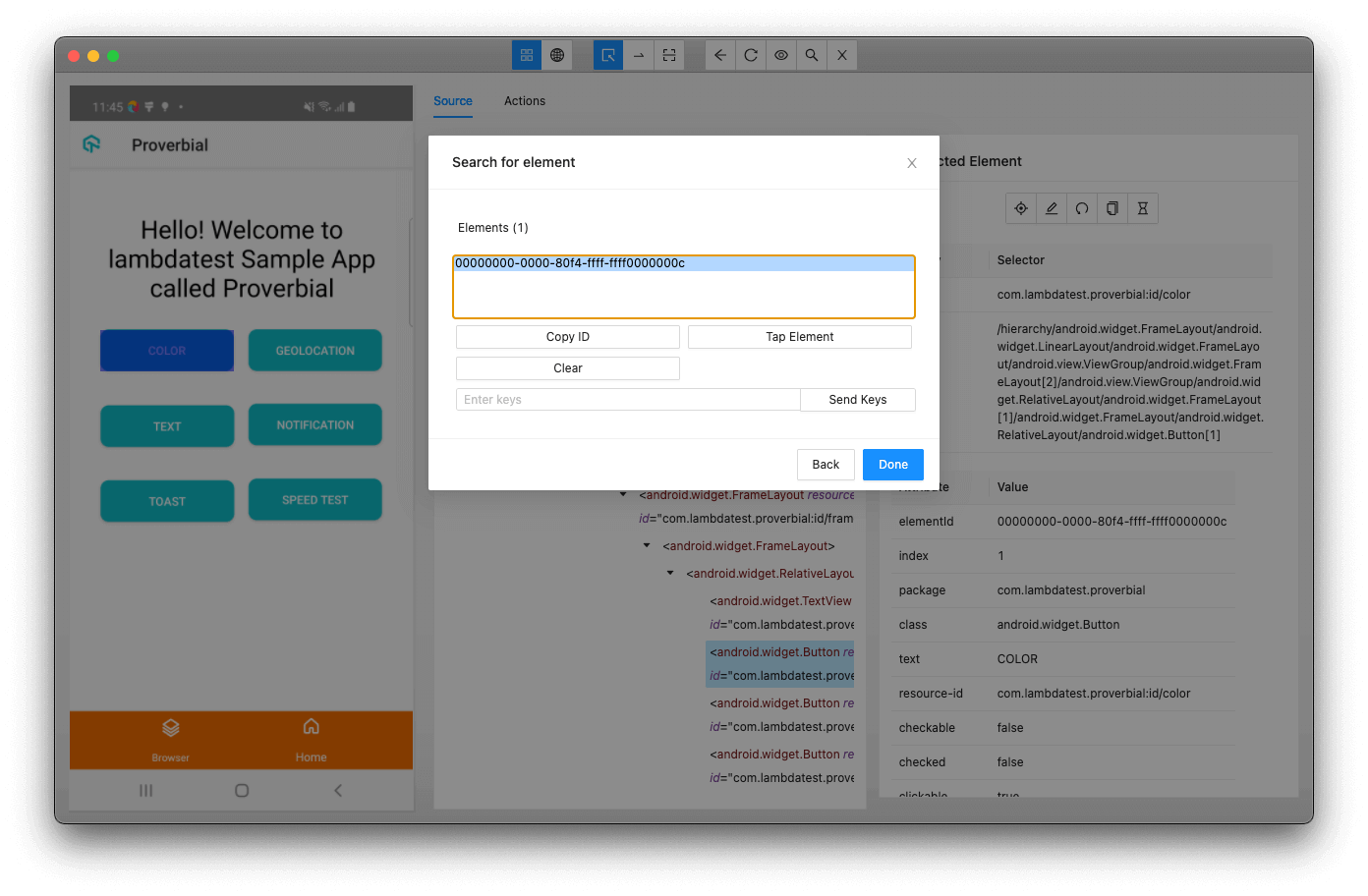
Task: Collapse the FrameLayout resource node triangle
Action: (621, 494)
